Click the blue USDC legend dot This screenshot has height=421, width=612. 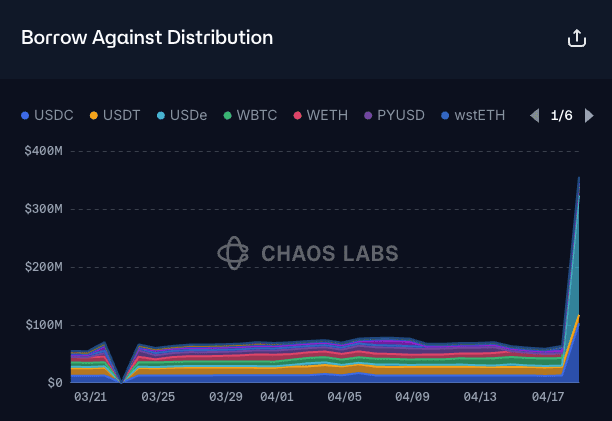click(25, 116)
